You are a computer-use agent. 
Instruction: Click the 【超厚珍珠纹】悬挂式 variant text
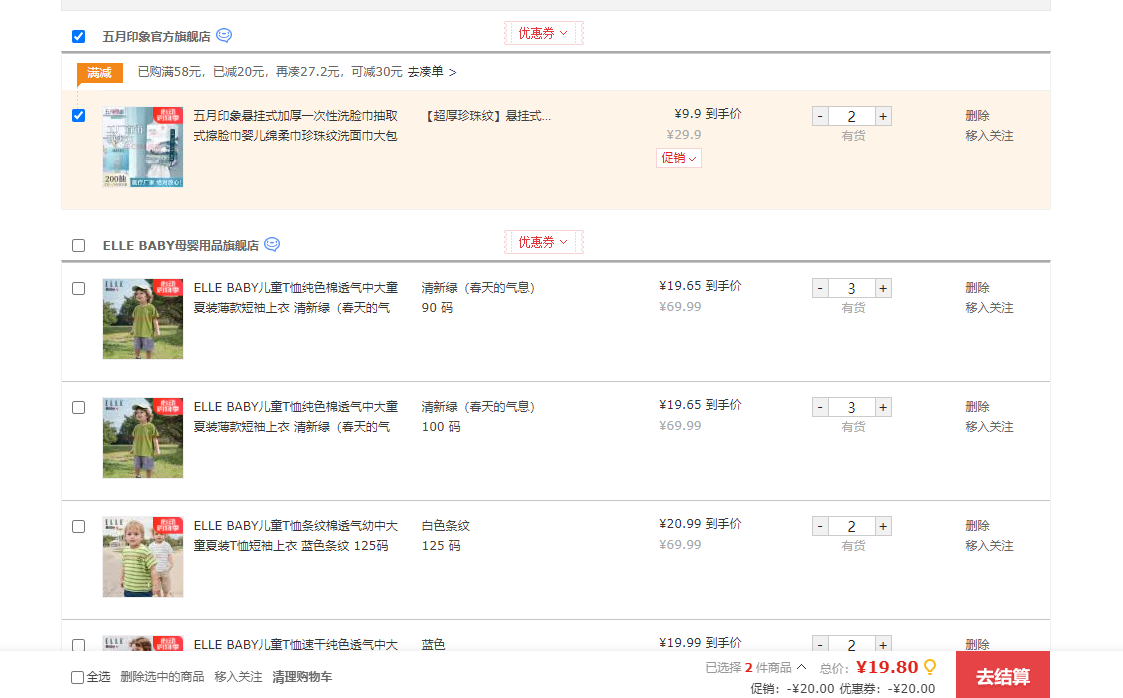pos(488,115)
